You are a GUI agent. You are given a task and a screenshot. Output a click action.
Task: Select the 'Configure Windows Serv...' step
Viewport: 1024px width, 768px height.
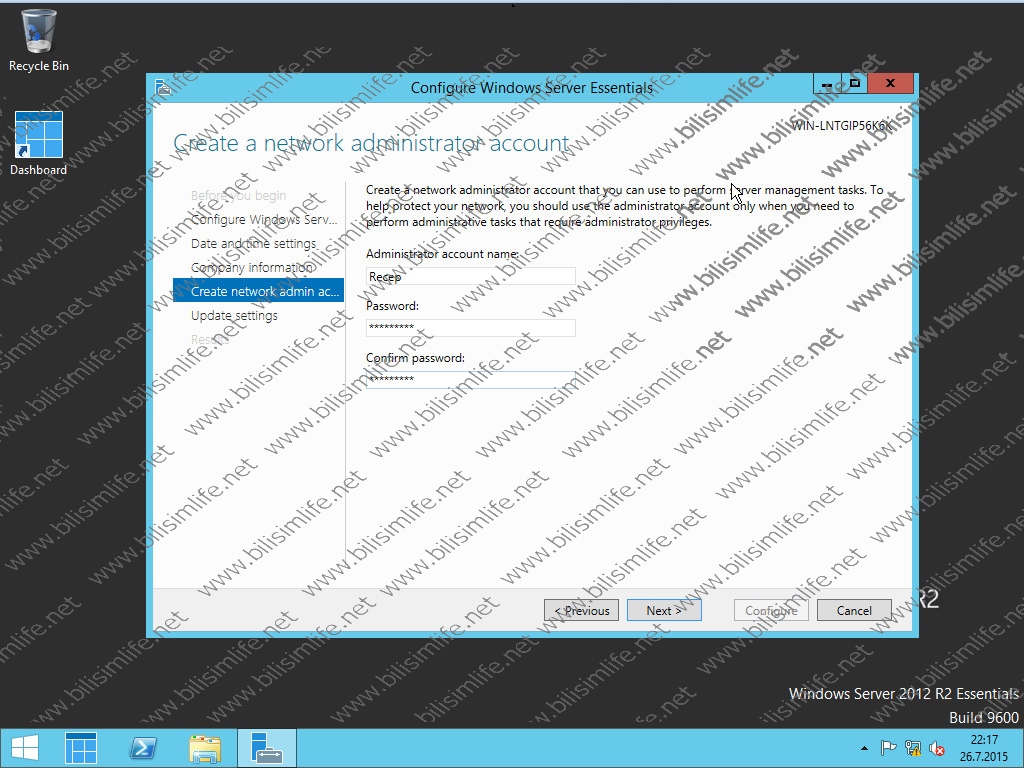pyautogui.click(x=264, y=219)
